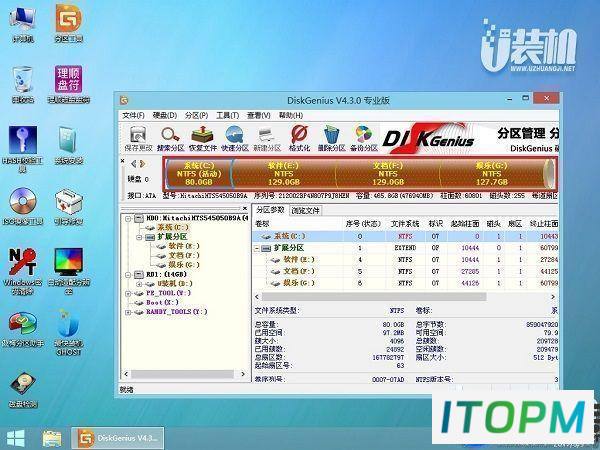The height and width of the screenshot is (450, 600).
Task: Select the HASH checker key desktop icon
Action: coord(23,148)
